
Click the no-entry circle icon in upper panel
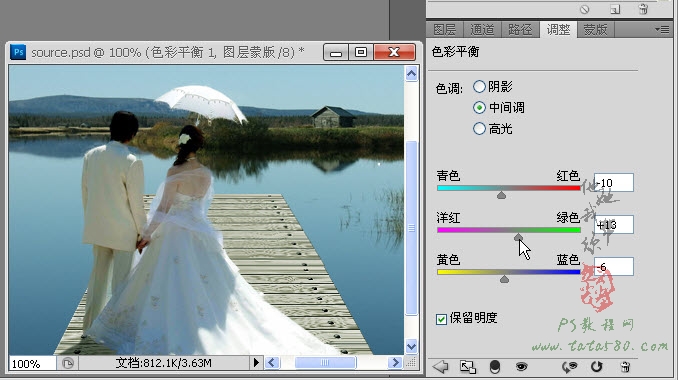tap(585, 10)
